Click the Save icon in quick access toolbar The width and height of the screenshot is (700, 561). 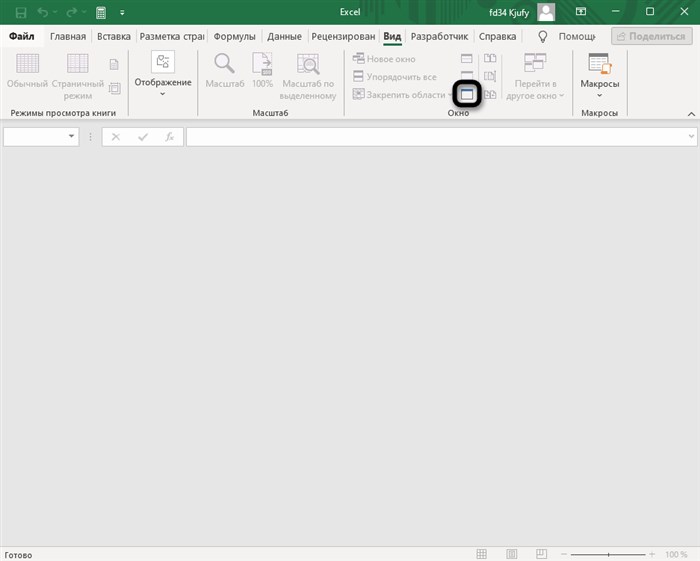pos(21,12)
